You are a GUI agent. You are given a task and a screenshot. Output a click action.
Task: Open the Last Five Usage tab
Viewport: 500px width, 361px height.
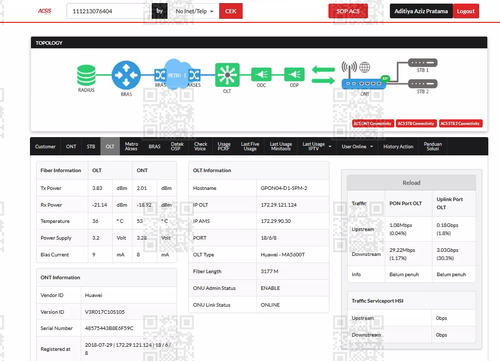250,146
